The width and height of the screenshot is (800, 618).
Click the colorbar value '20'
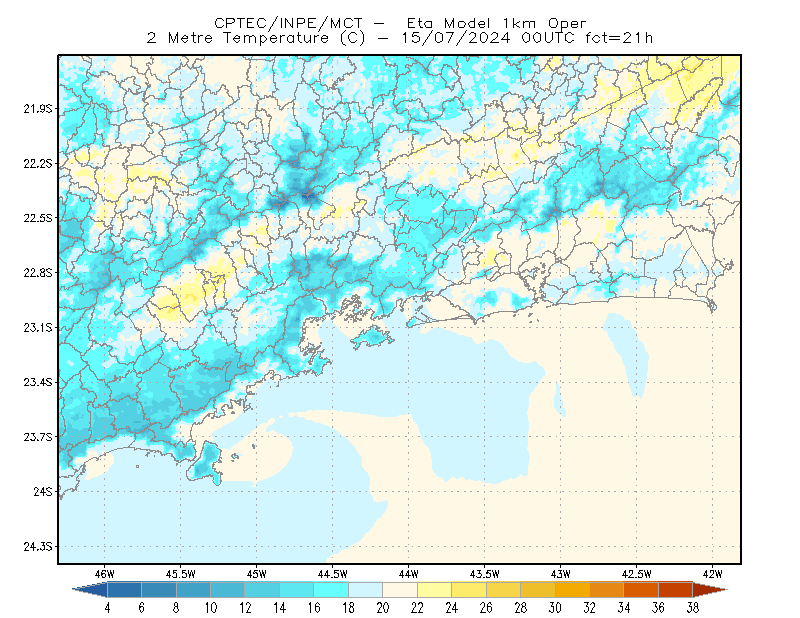pos(383,608)
